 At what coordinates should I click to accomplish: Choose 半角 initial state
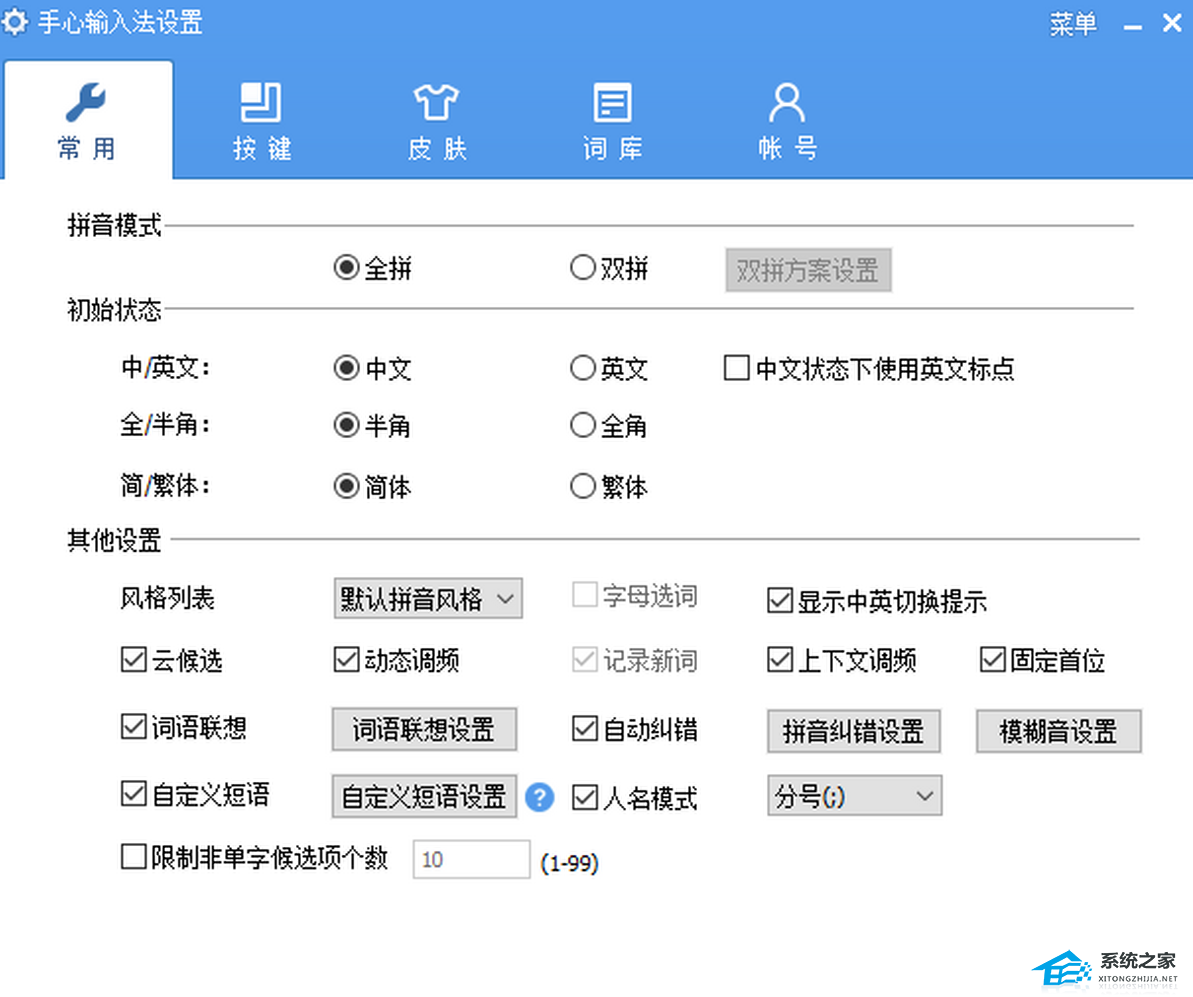pyautogui.click(x=346, y=425)
